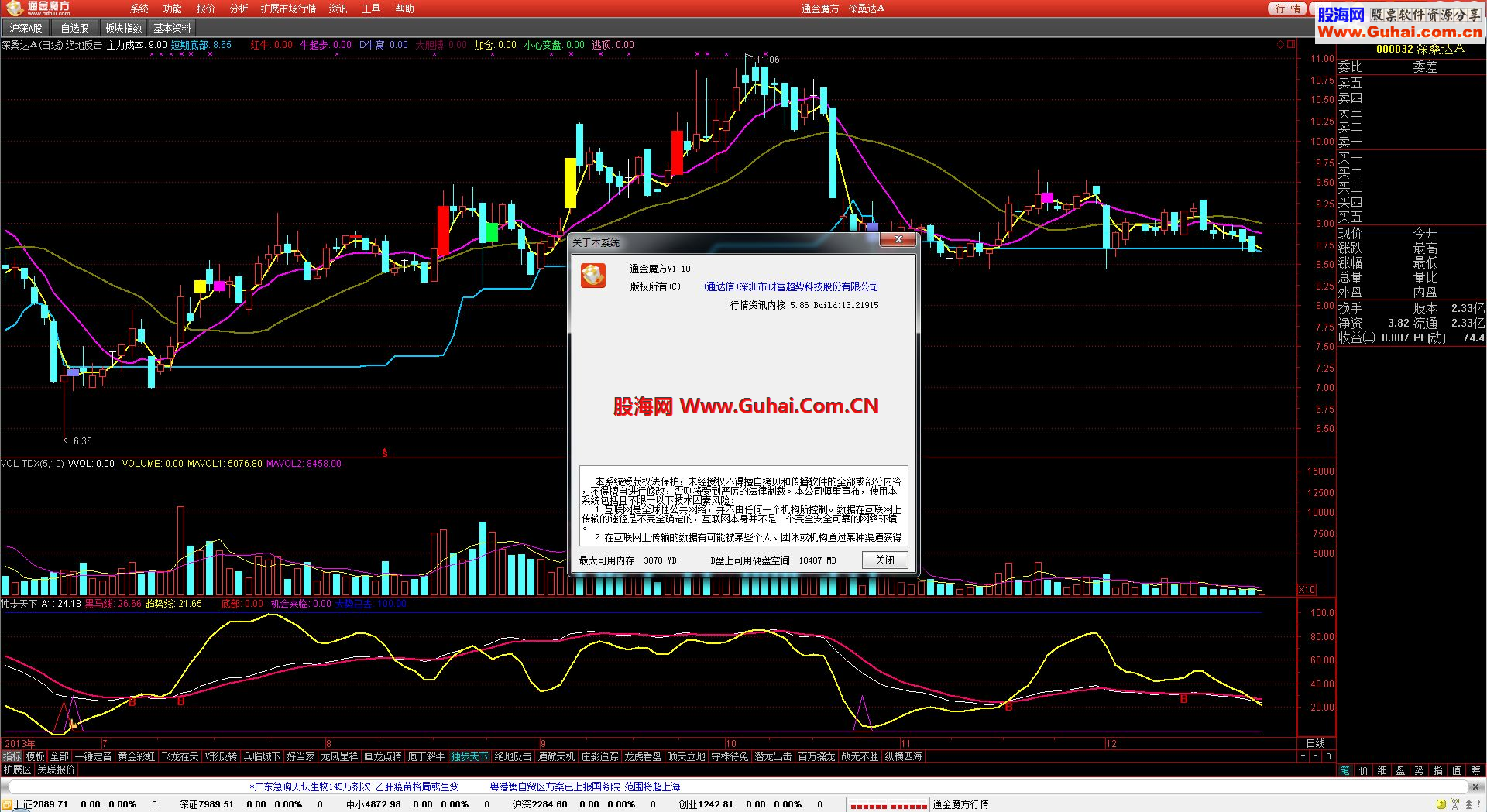
Task: Select the 绝地反击 indicator tab
Action: [x=513, y=756]
